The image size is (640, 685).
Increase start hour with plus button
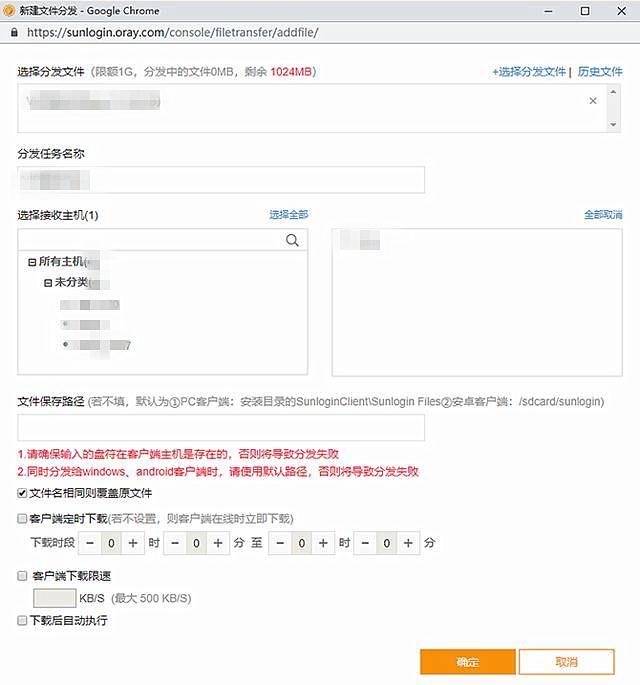point(133,543)
